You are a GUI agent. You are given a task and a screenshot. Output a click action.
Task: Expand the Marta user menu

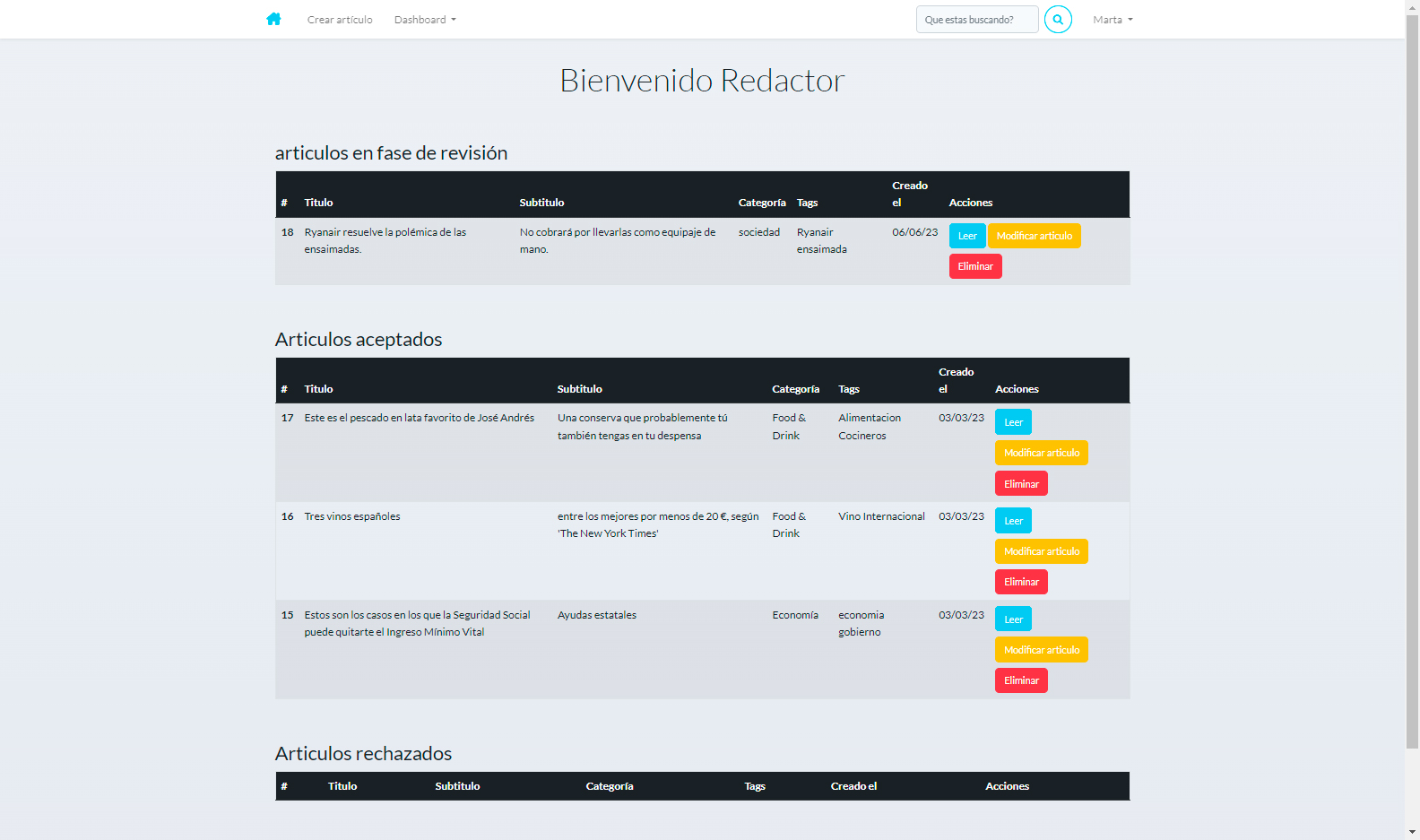pyautogui.click(x=1113, y=20)
